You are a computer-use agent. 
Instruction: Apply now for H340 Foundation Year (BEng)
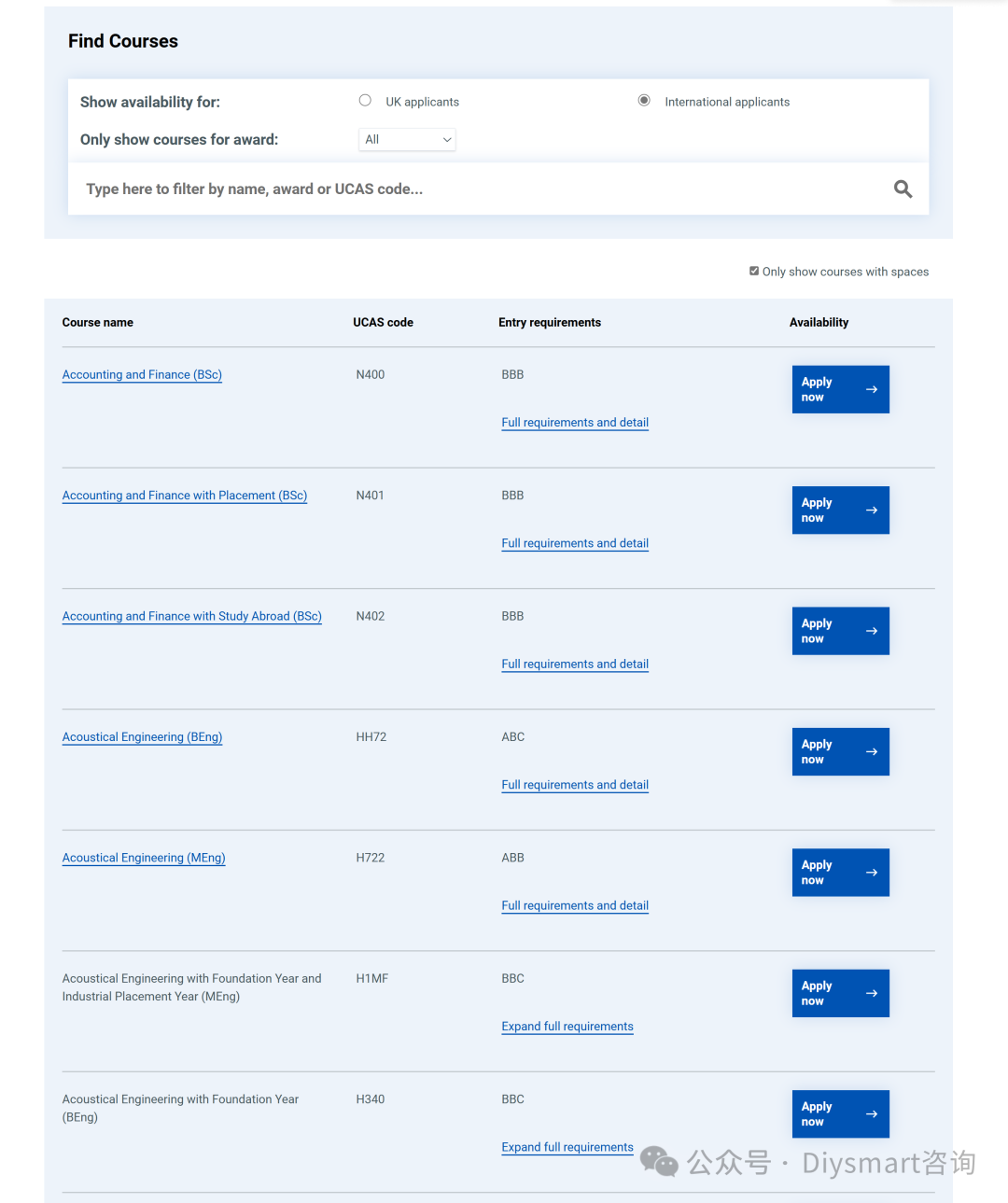pyautogui.click(x=840, y=1114)
